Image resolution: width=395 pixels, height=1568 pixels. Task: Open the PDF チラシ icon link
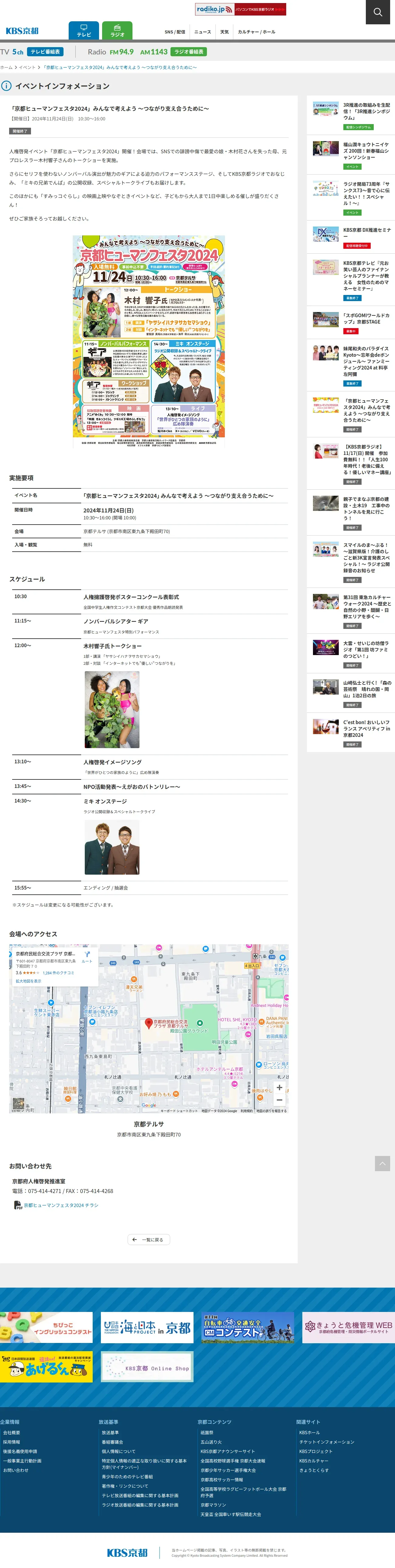[x=18, y=1205]
